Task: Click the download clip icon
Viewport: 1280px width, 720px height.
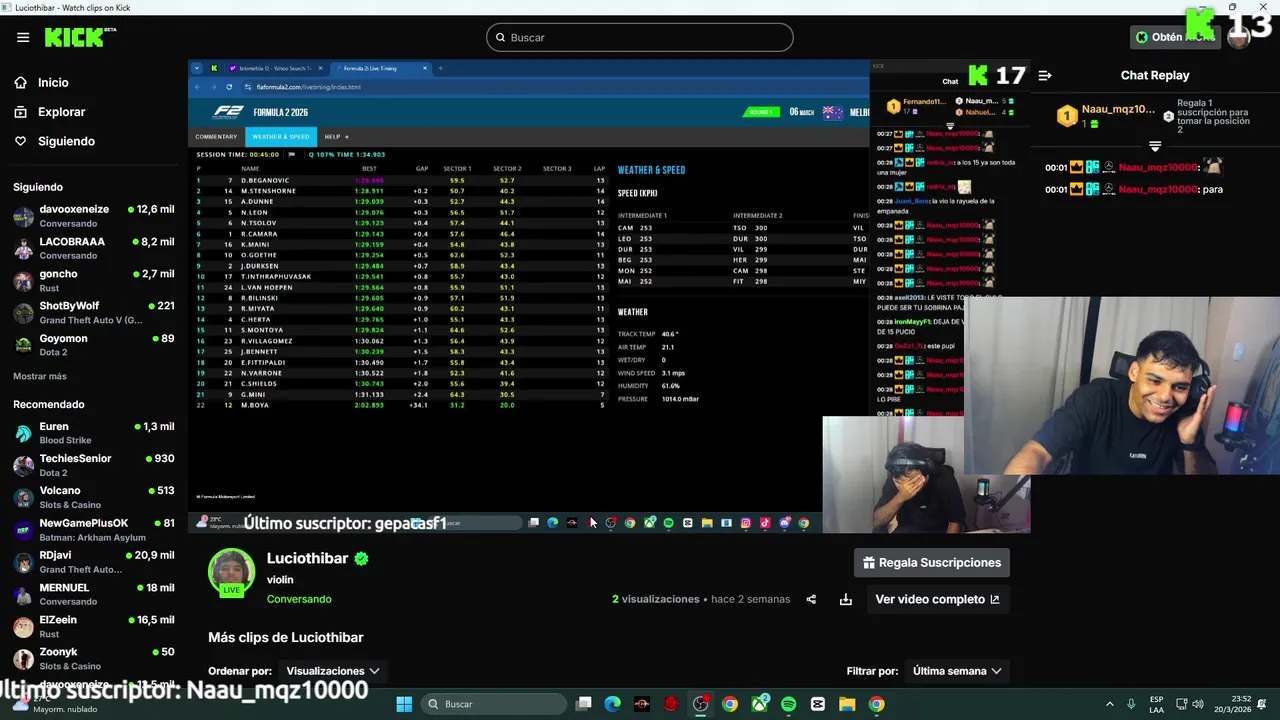Action: click(x=846, y=599)
